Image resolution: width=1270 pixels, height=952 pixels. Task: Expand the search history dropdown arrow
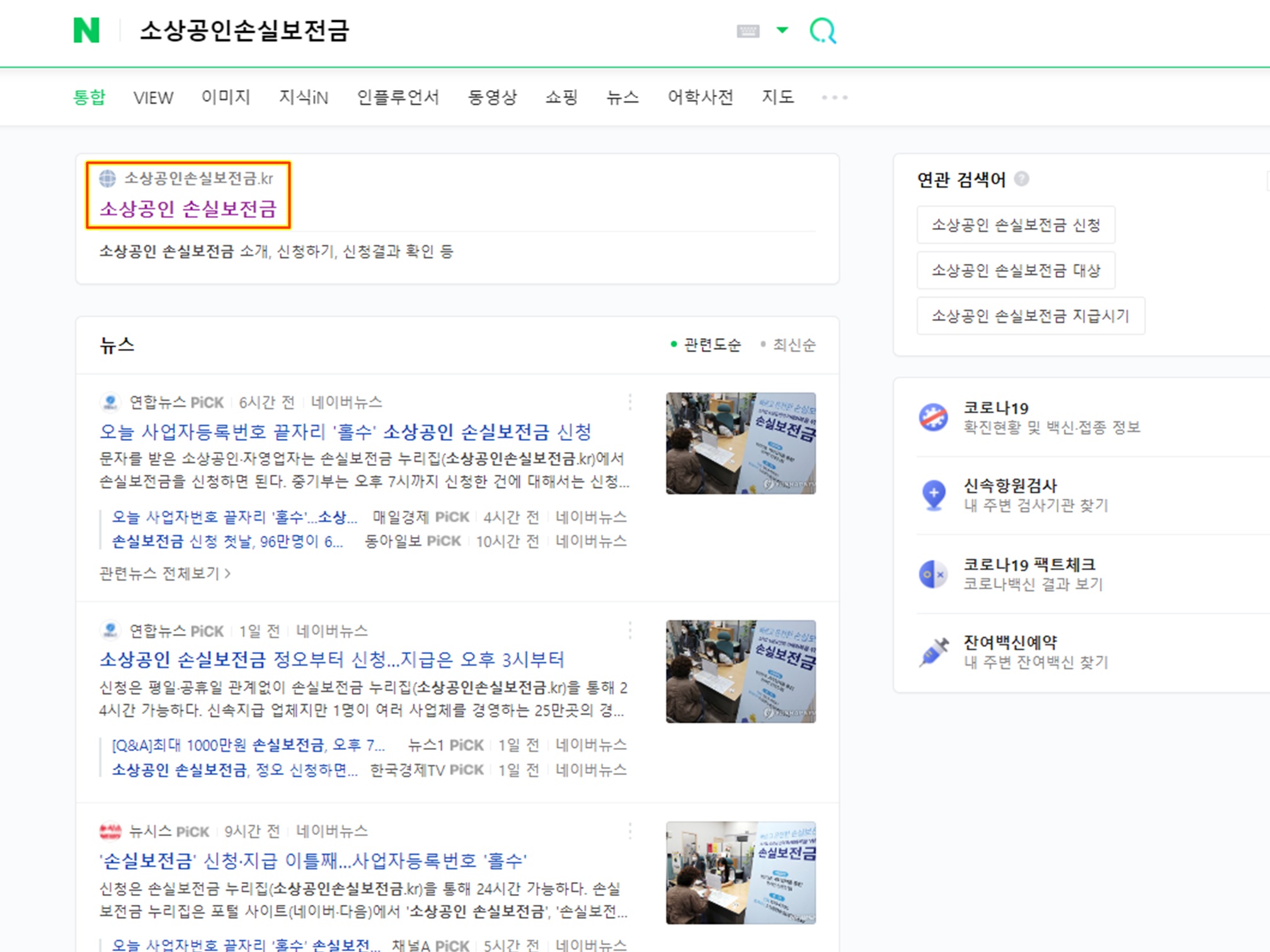(x=782, y=30)
